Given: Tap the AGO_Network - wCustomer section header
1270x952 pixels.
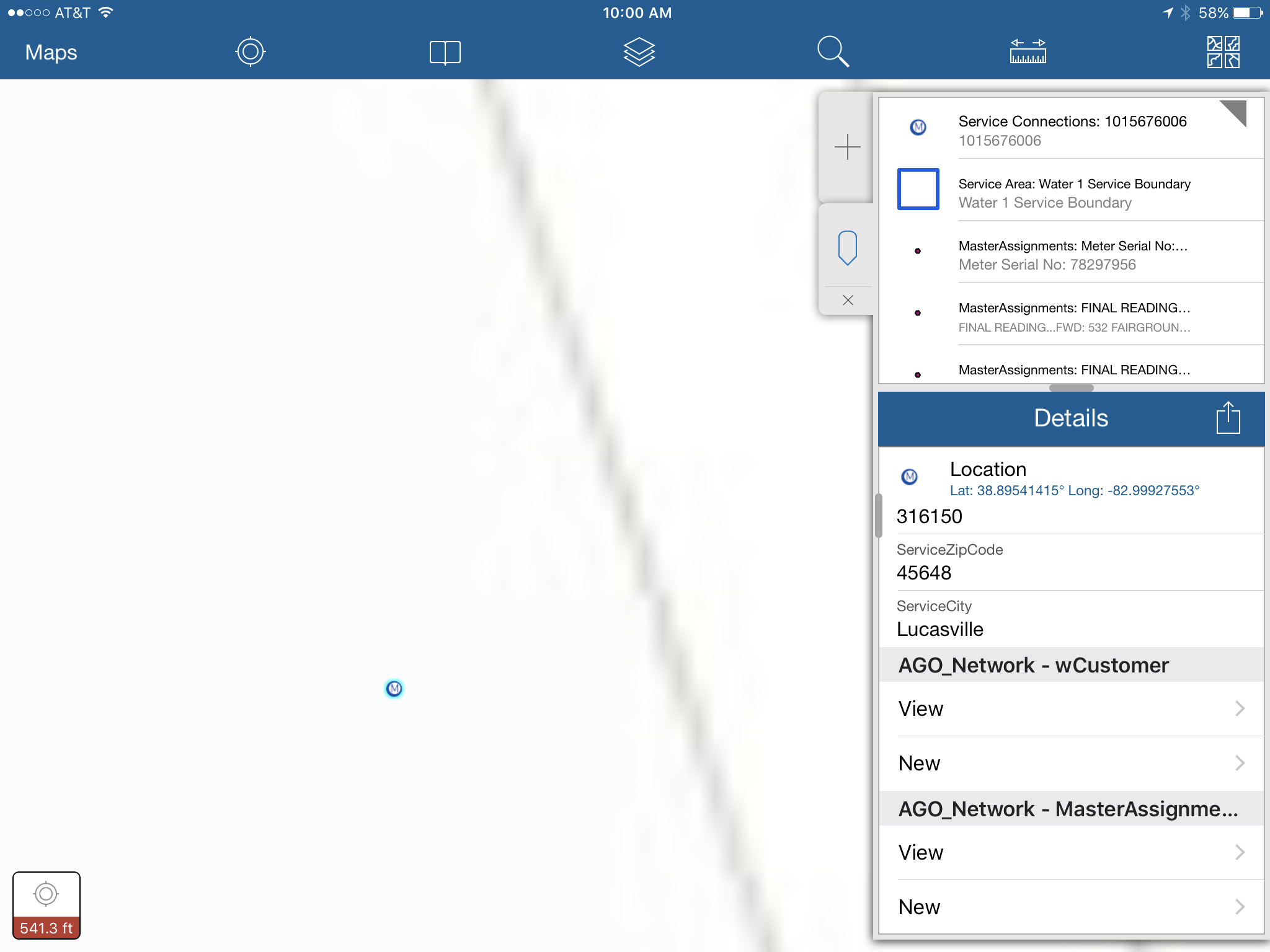Looking at the screenshot, I should tap(1072, 665).
